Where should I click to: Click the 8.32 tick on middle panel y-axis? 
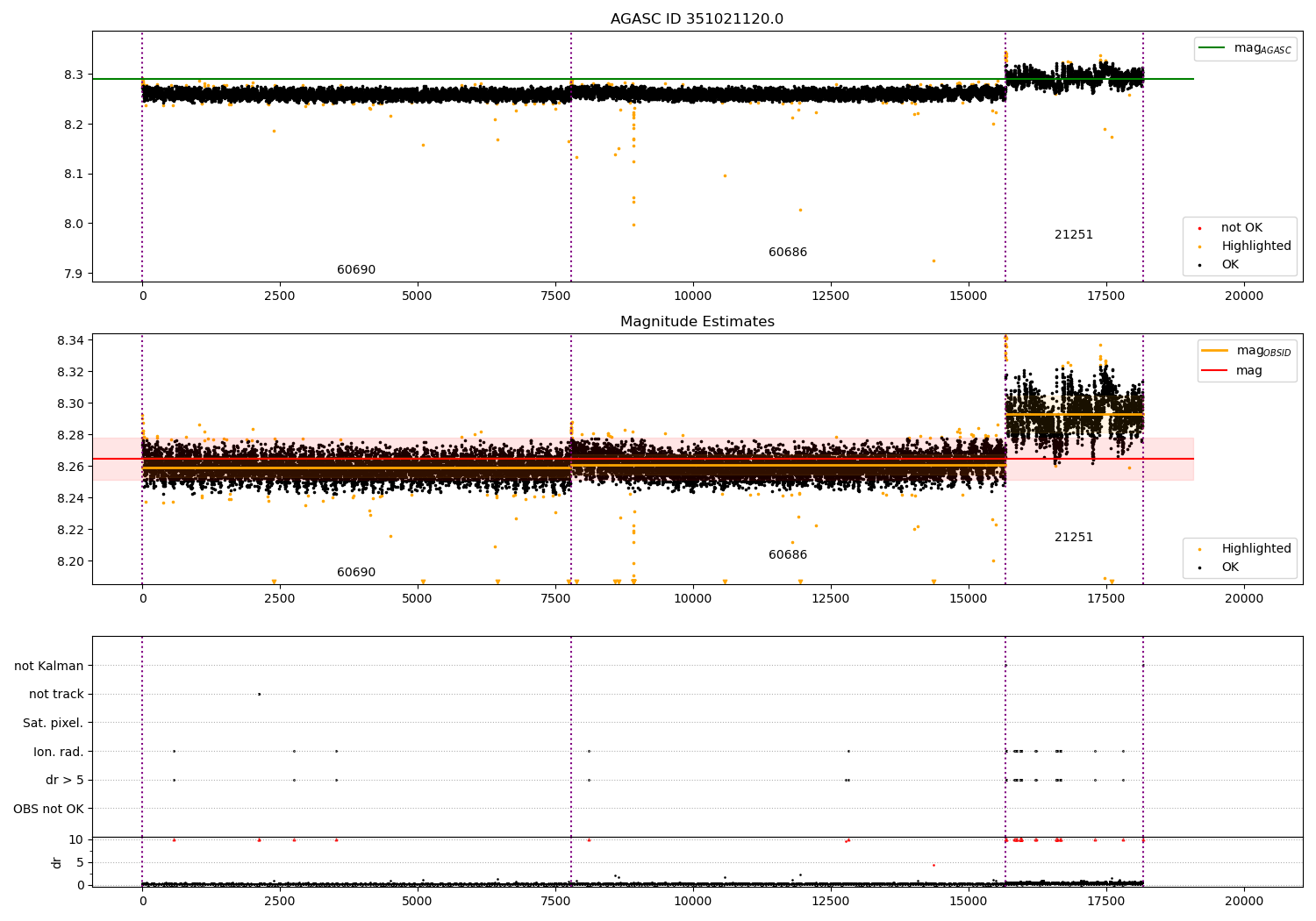coord(71,372)
